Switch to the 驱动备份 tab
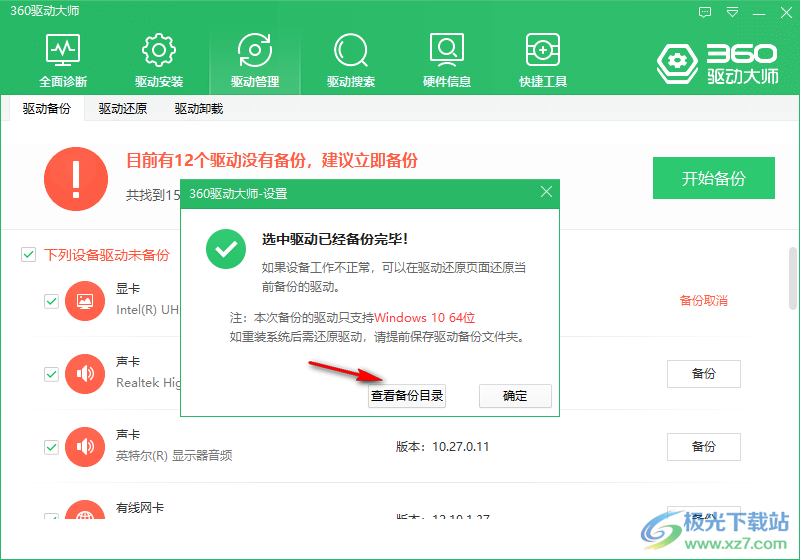Viewport: 800px width, 560px height. [46, 109]
